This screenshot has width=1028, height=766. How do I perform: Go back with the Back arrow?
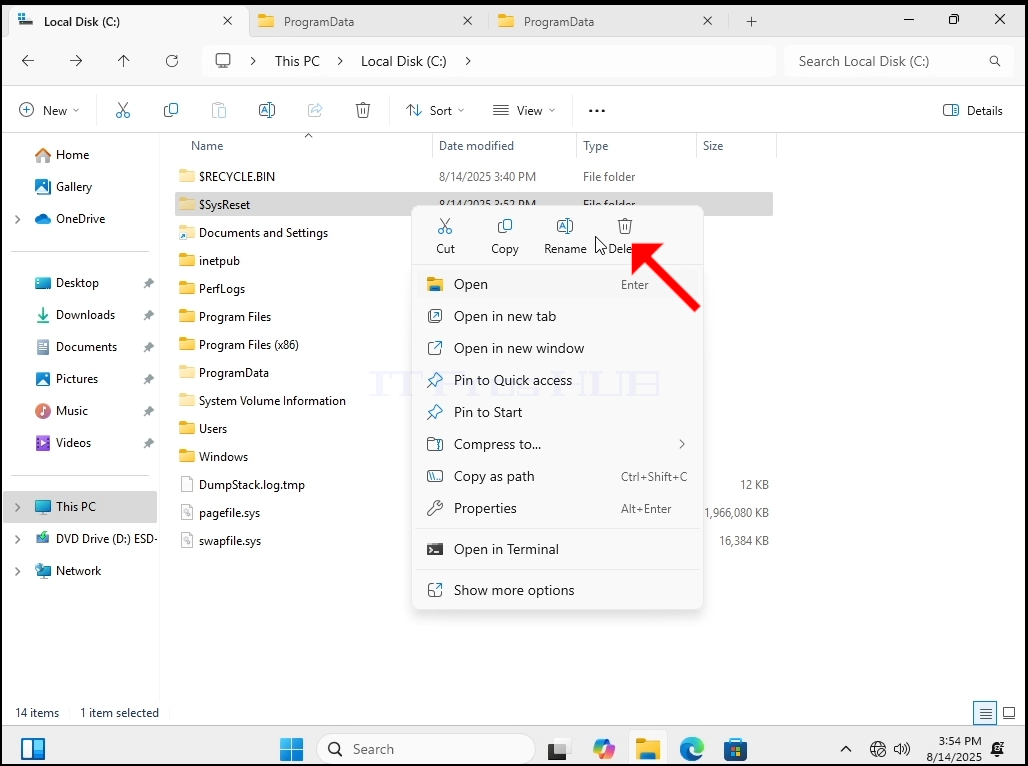point(28,61)
